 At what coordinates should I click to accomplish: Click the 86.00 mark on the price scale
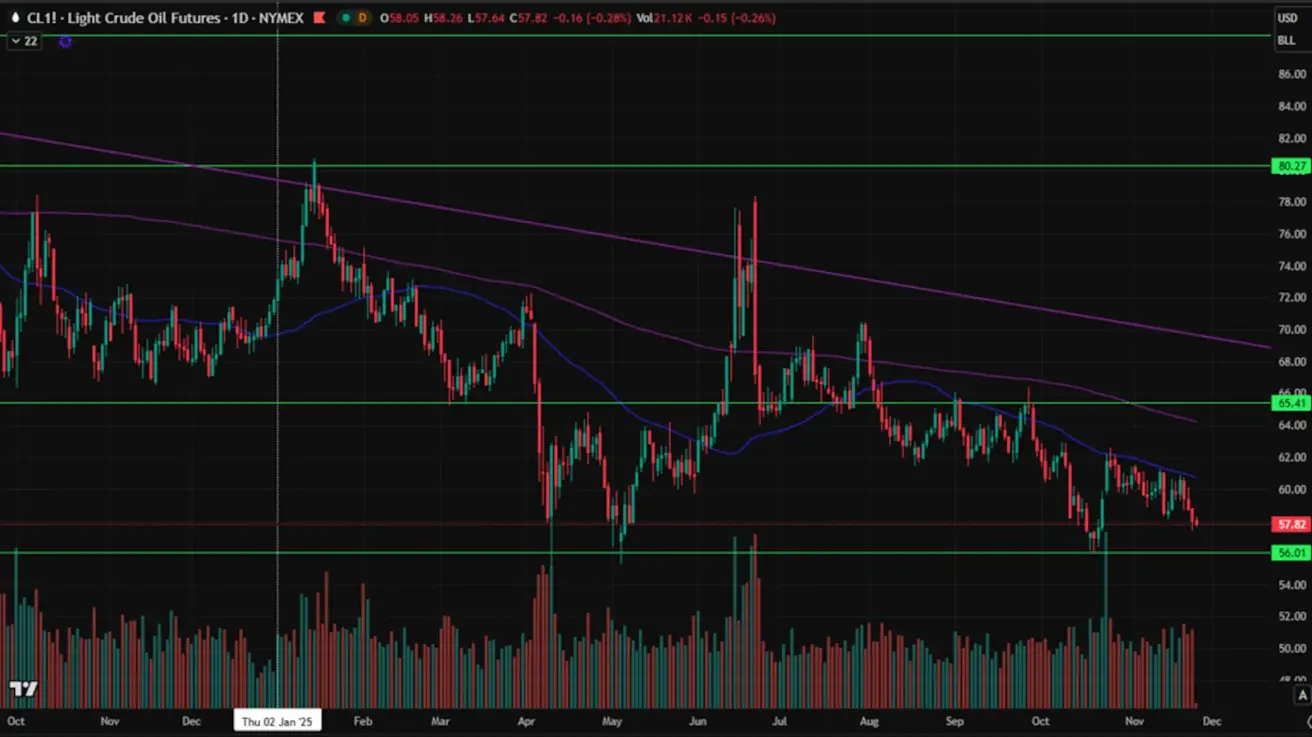1291,74
